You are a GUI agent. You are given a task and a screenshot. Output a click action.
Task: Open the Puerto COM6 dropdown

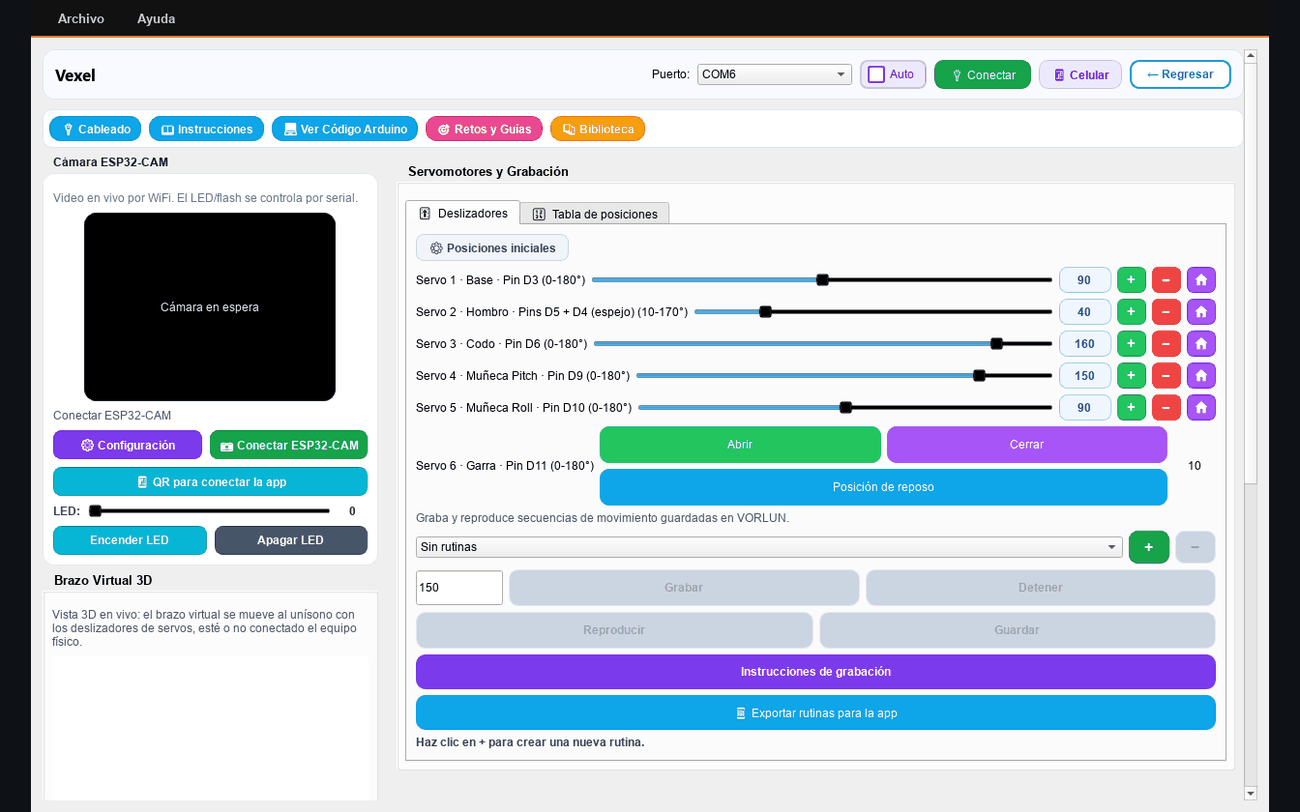coord(774,74)
